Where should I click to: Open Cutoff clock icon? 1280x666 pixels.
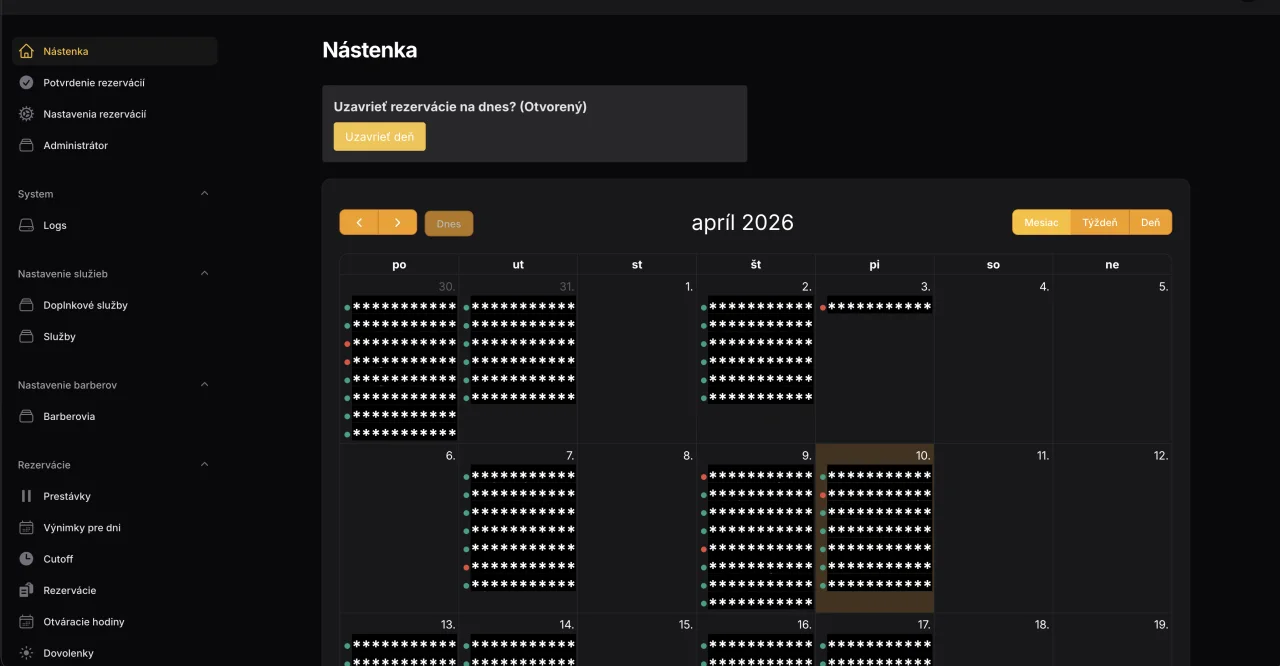[26, 559]
